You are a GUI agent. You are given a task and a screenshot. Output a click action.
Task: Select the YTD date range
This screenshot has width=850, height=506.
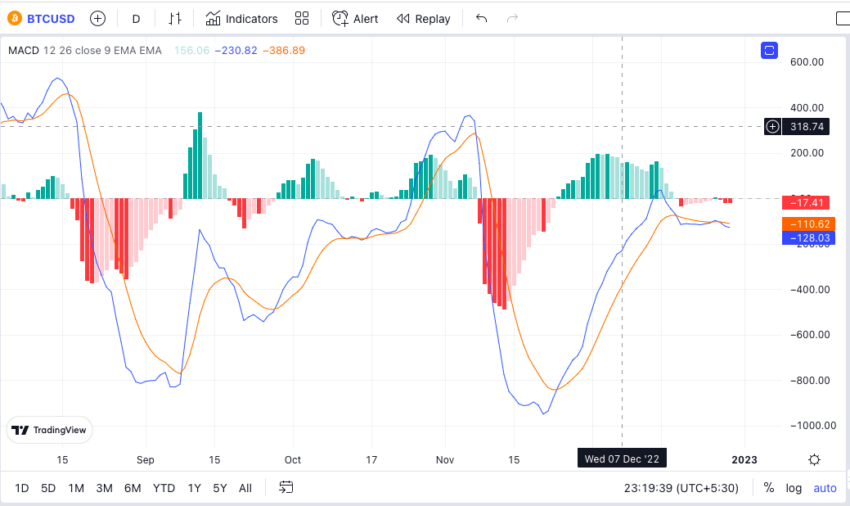click(x=164, y=488)
